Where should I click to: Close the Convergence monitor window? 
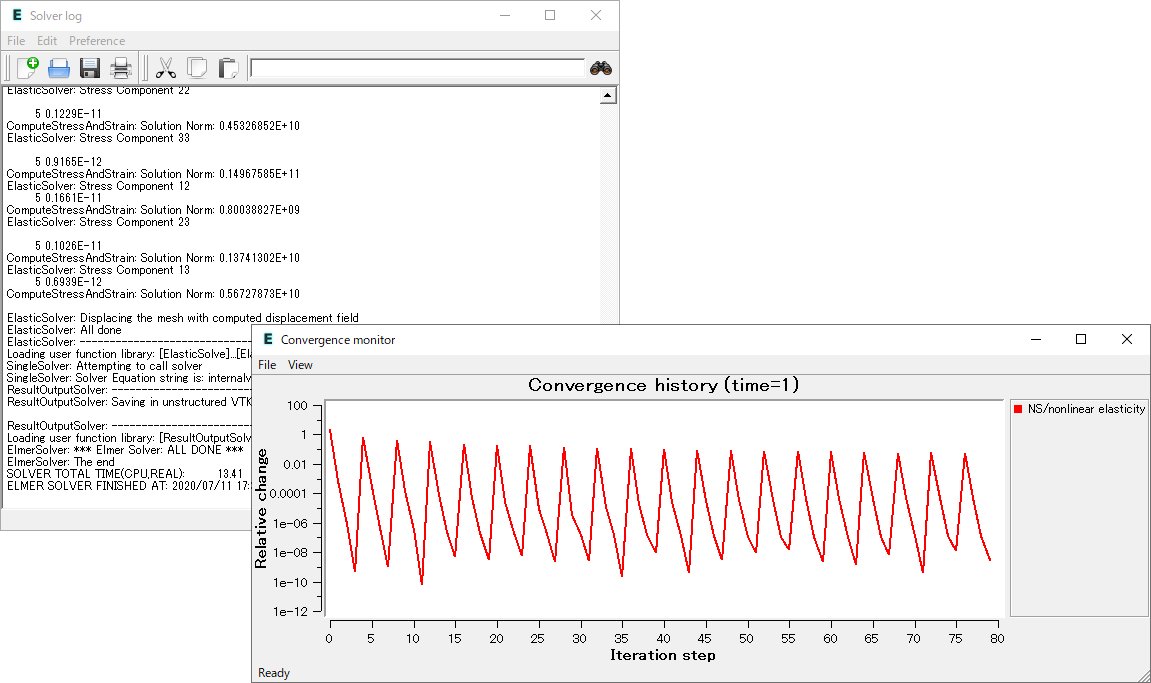tap(1127, 339)
